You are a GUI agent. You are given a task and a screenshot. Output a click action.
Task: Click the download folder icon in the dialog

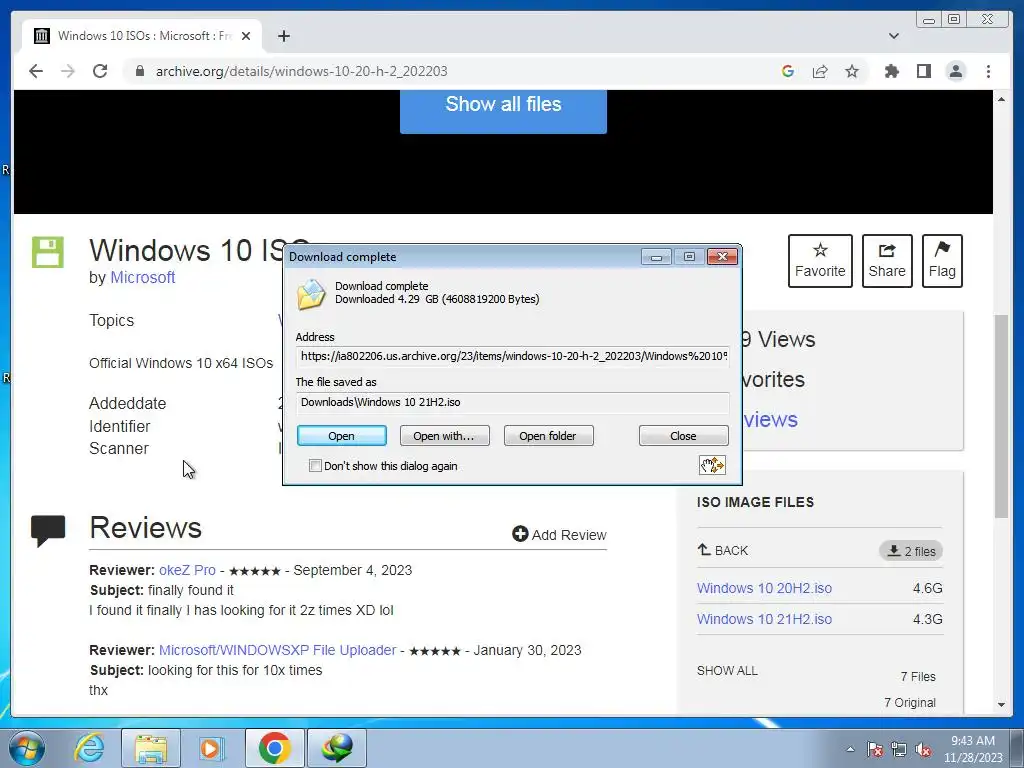pyautogui.click(x=311, y=294)
